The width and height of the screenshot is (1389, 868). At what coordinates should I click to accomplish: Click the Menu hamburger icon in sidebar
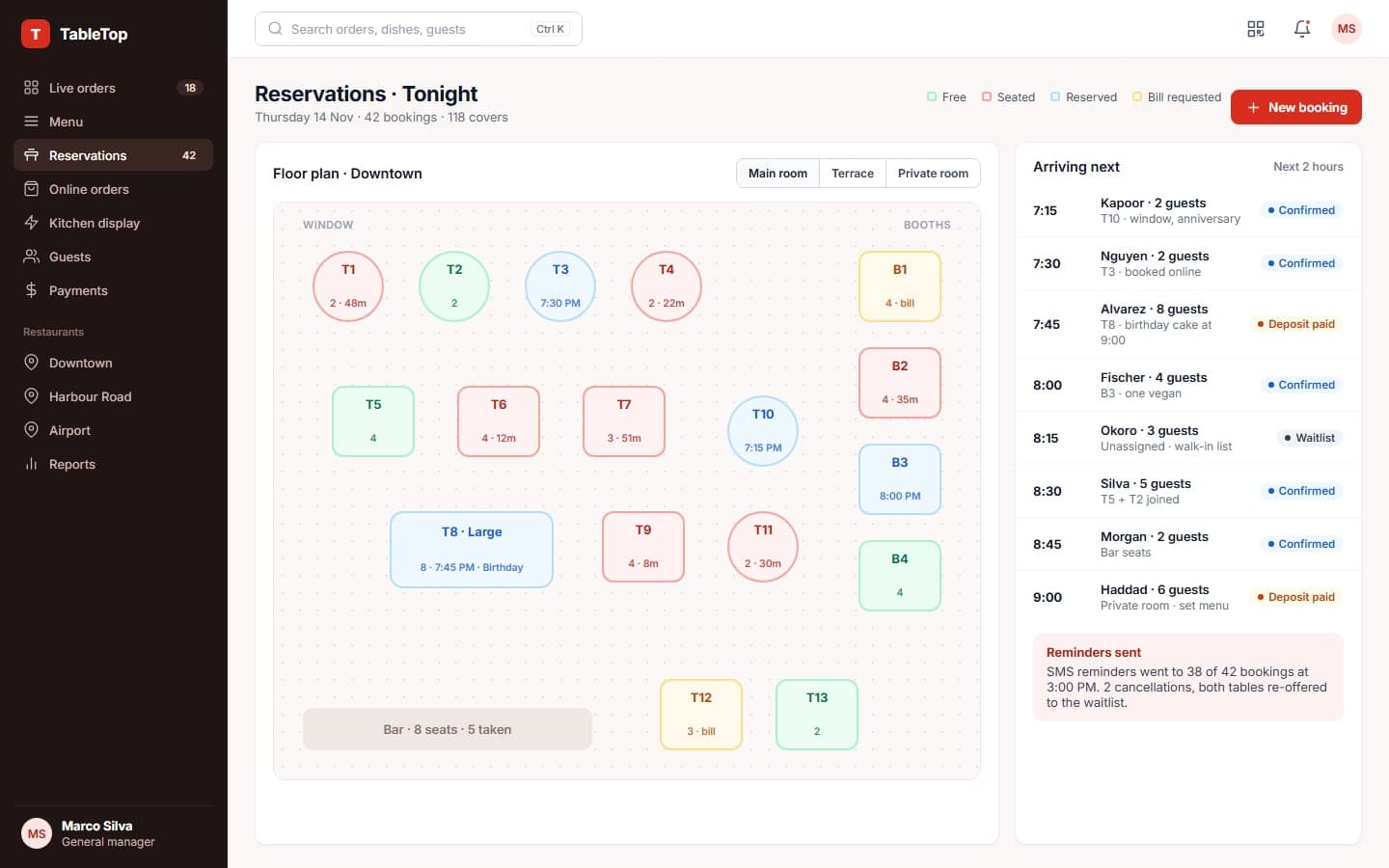click(31, 122)
